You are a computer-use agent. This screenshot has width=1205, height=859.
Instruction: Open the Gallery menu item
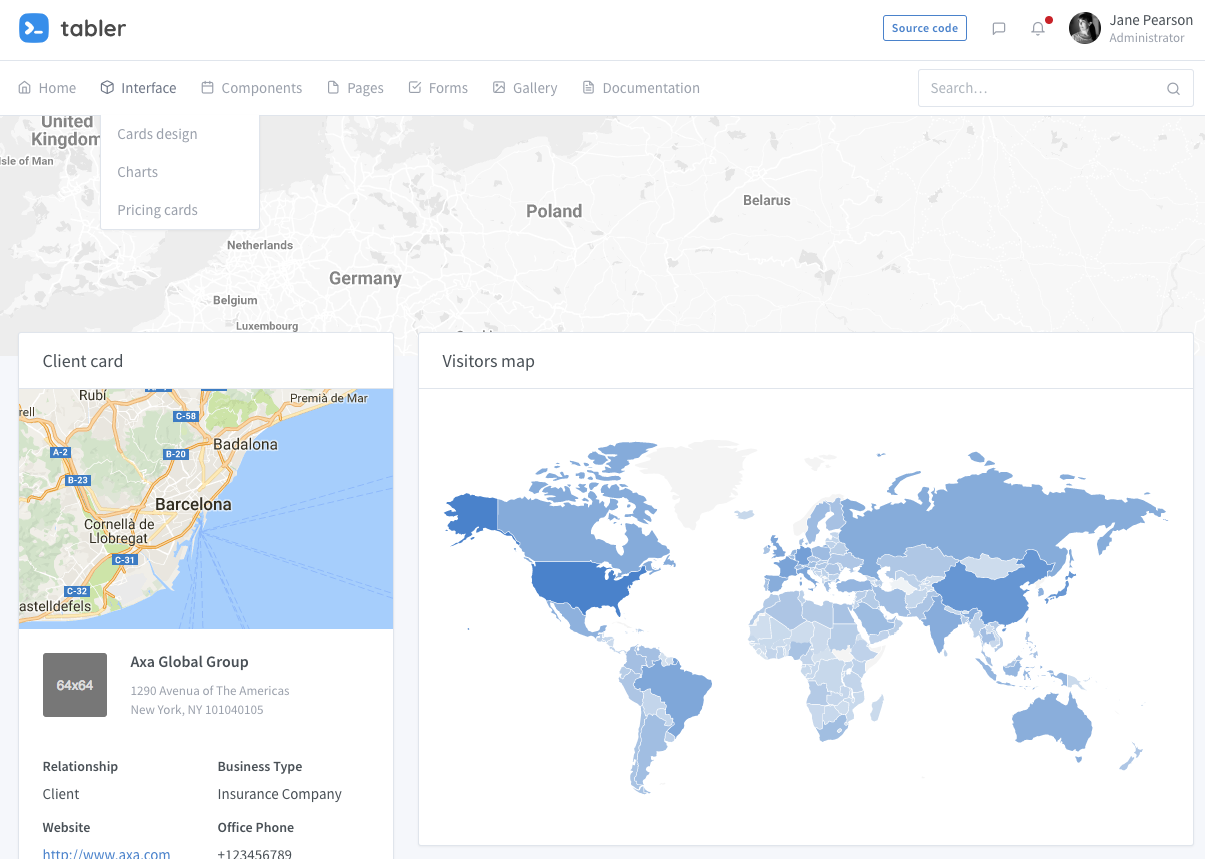coord(525,88)
